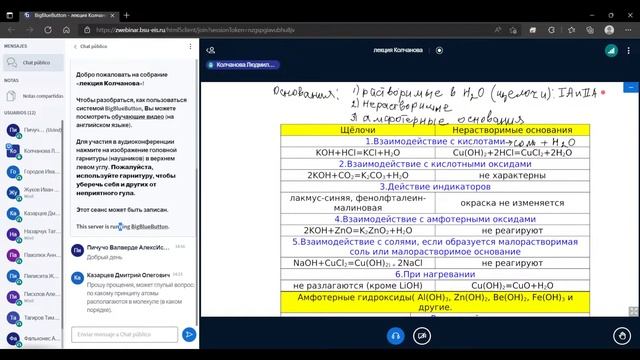Click the 3.Действие индикаторов row

(435, 187)
